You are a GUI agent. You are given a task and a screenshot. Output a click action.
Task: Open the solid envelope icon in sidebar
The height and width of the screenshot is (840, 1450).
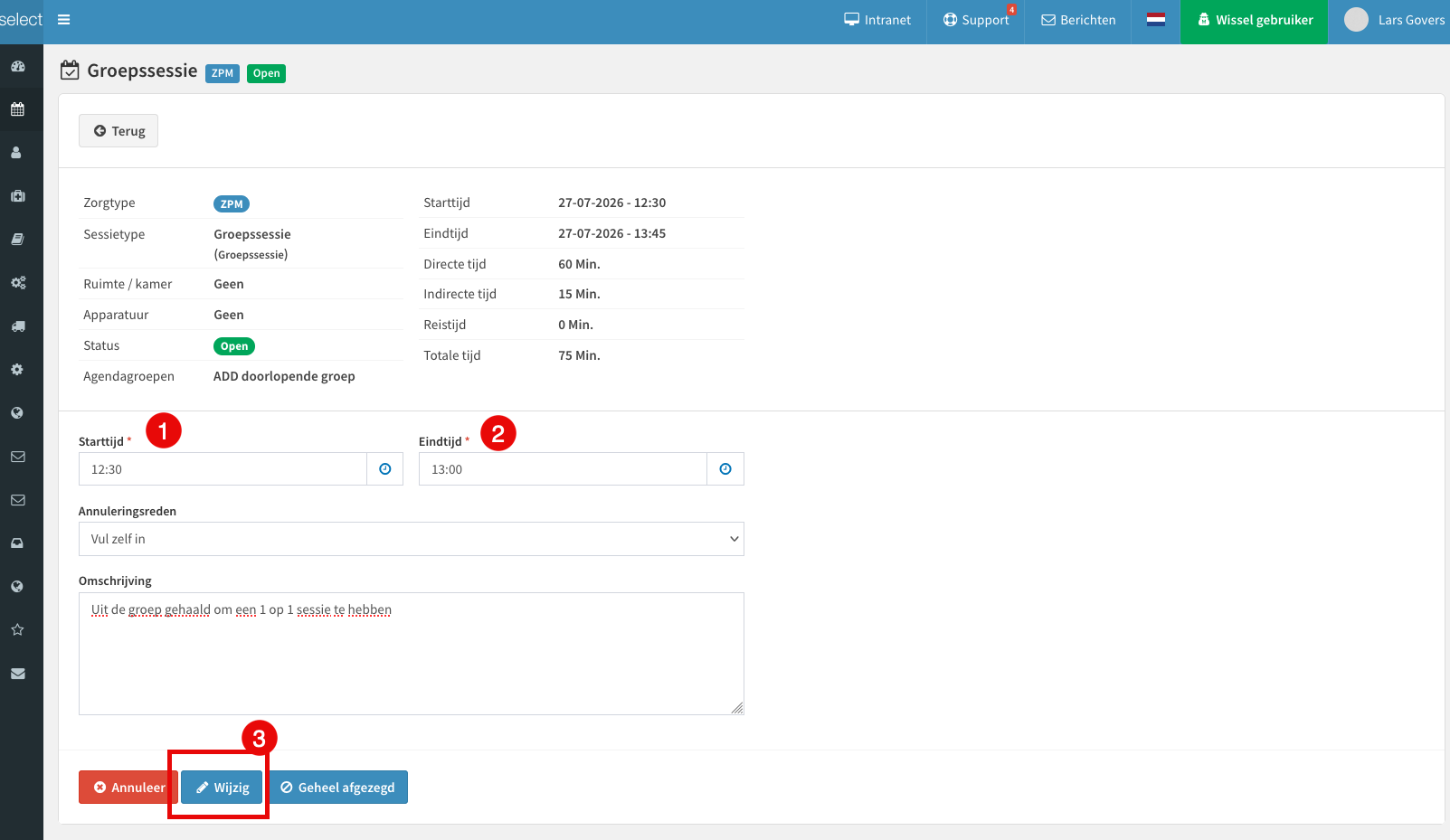pos(17,674)
